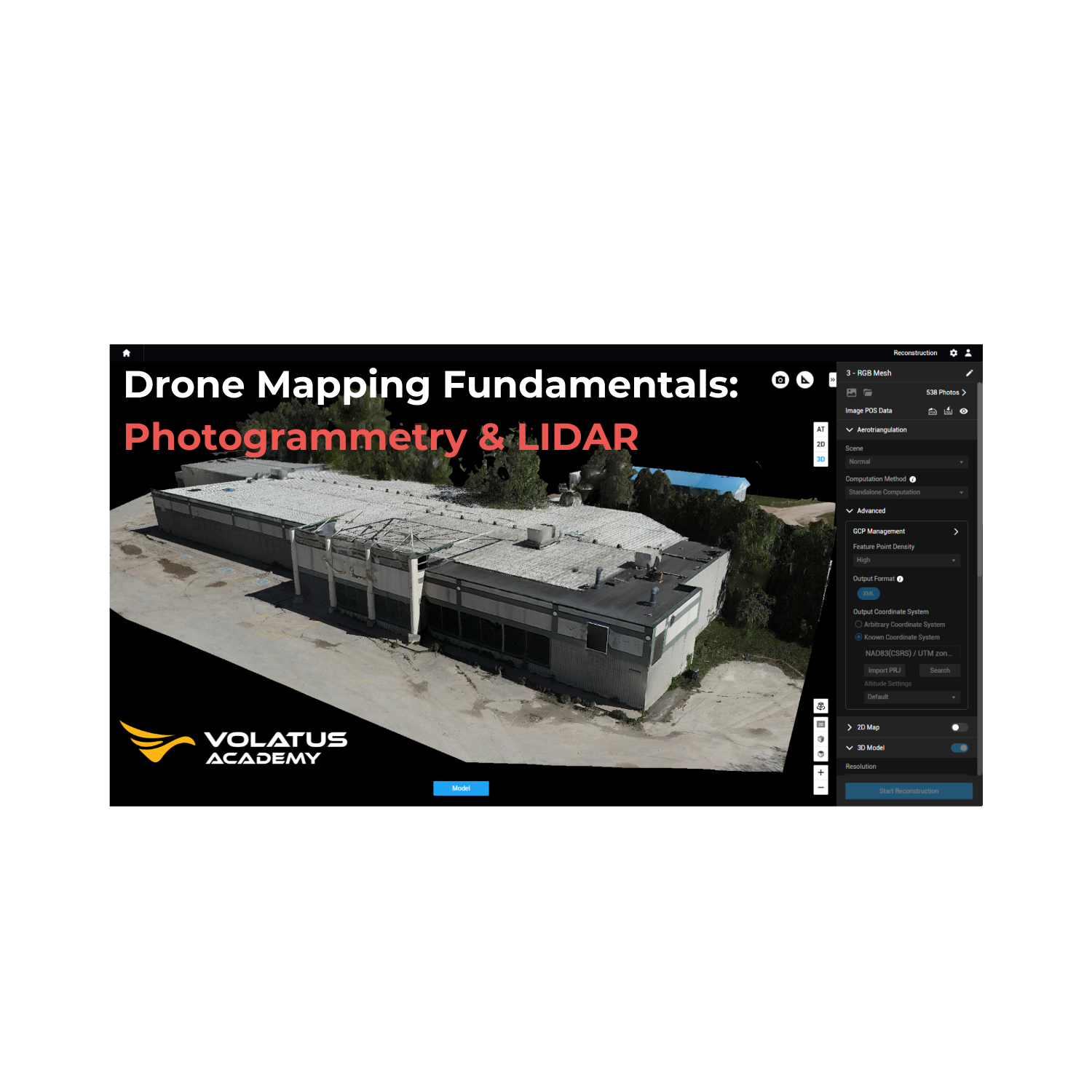The image size is (1092, 1092).
Task: Import Image POS Data
Action: tap(933, 411)
